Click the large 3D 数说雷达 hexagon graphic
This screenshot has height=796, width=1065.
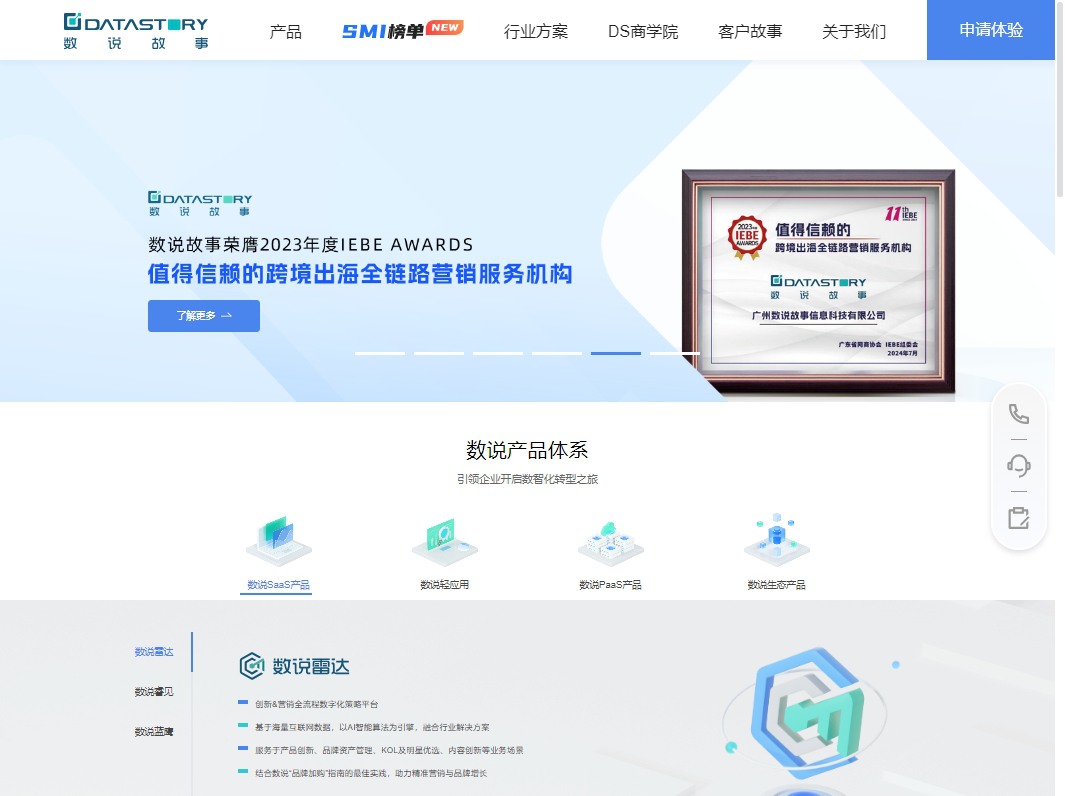point(808,713)
